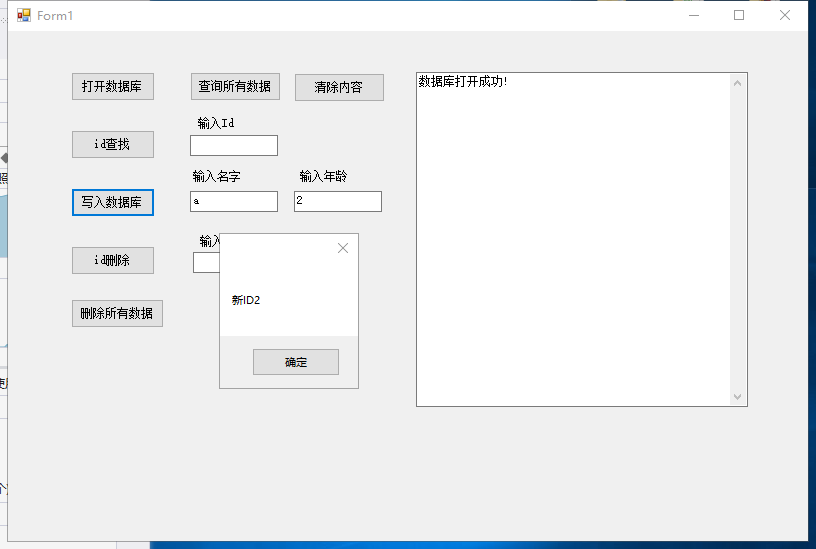
Task: Minimize the Form1 window
Action: coord(693,15)
